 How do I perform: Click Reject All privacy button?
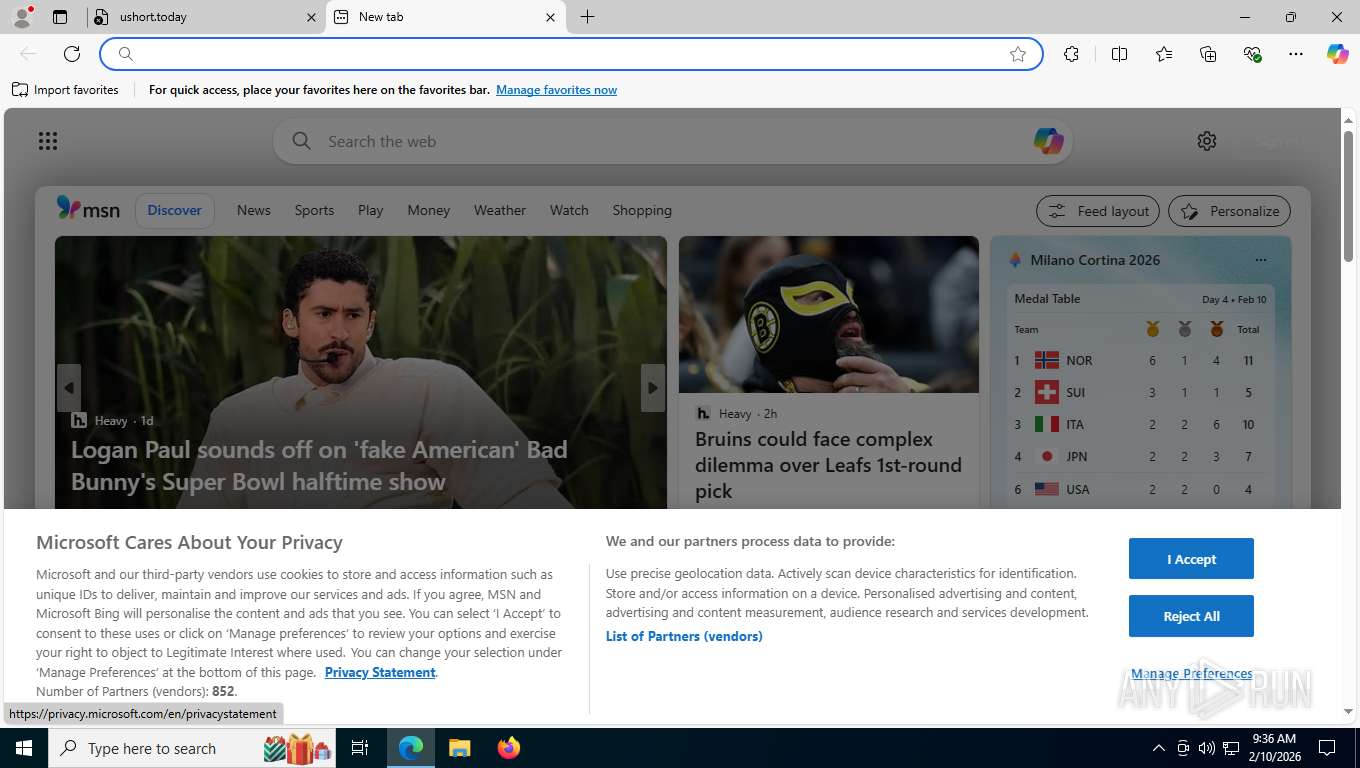coord(1191,616)
